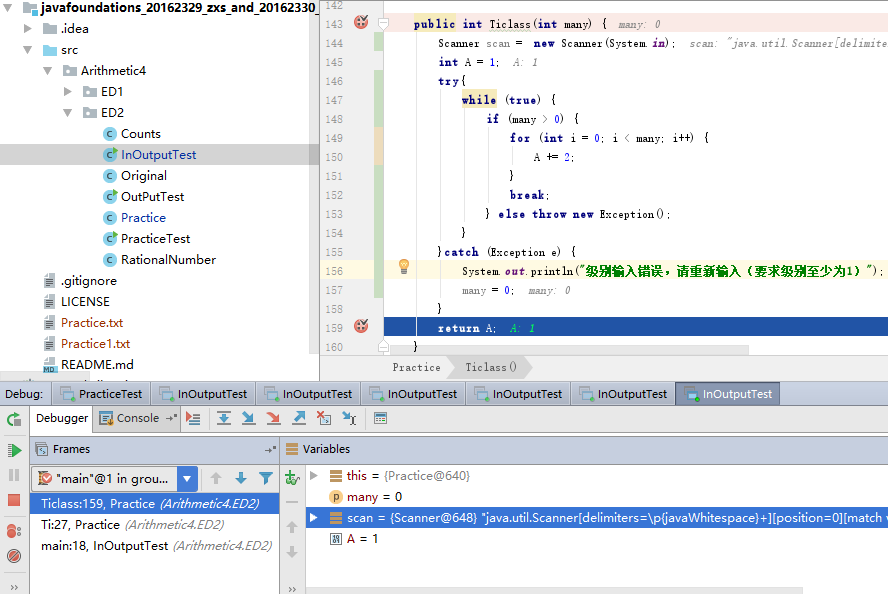Viewport: 888px width, 594px height.
Task: Collapse the Arithmetic4 package
Action: click(x=48, y=71)
